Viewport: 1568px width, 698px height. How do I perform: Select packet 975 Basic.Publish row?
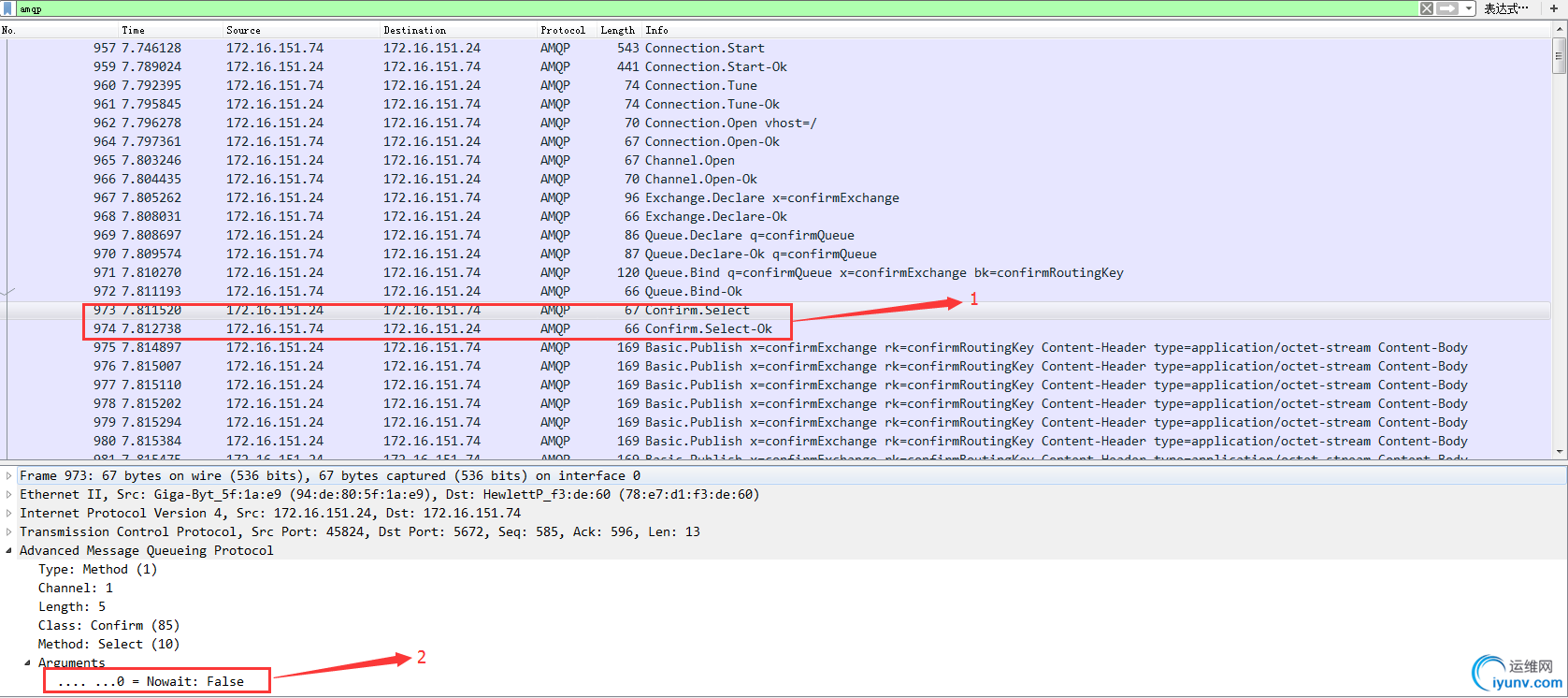click(x=776, y=347)
